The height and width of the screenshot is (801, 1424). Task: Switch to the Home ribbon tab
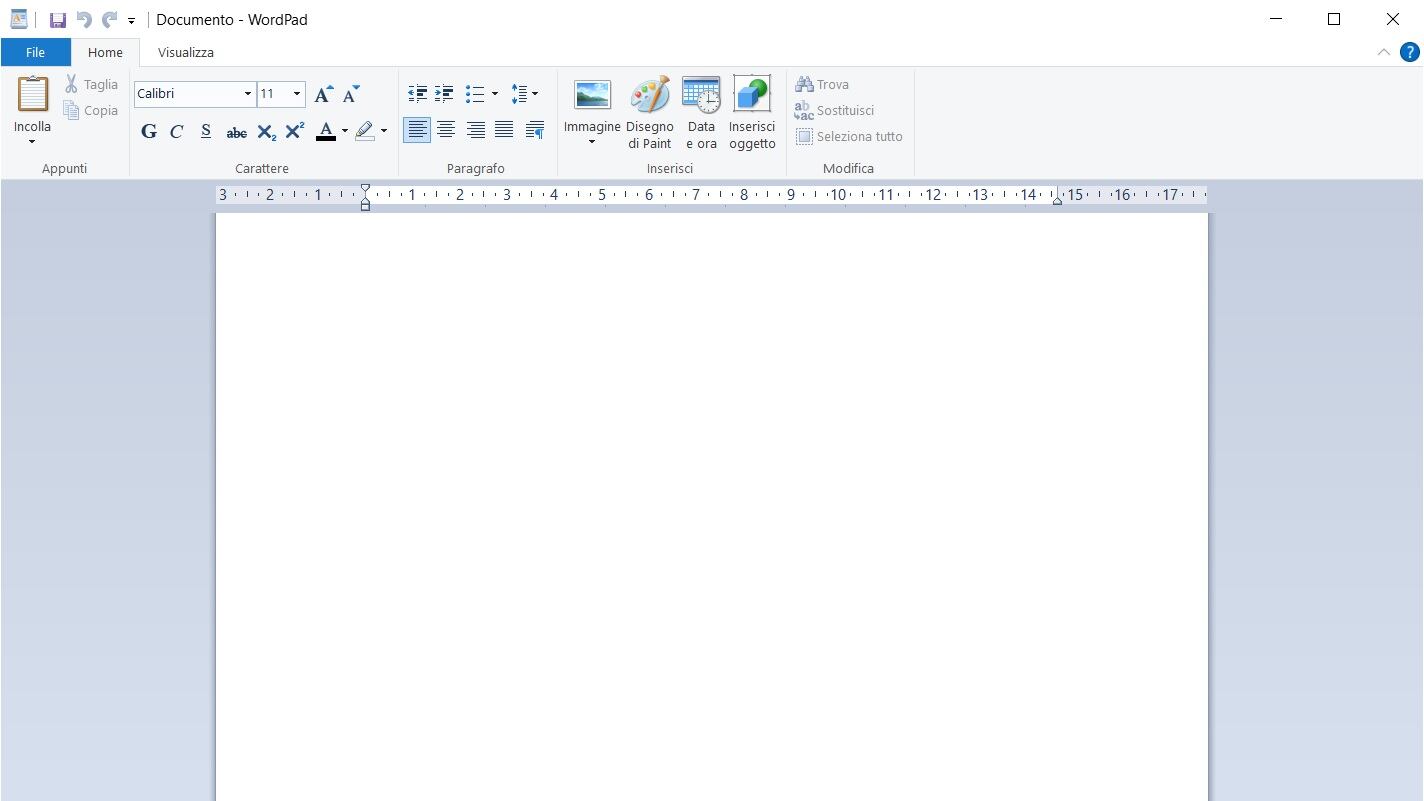(x=105, y=52)
